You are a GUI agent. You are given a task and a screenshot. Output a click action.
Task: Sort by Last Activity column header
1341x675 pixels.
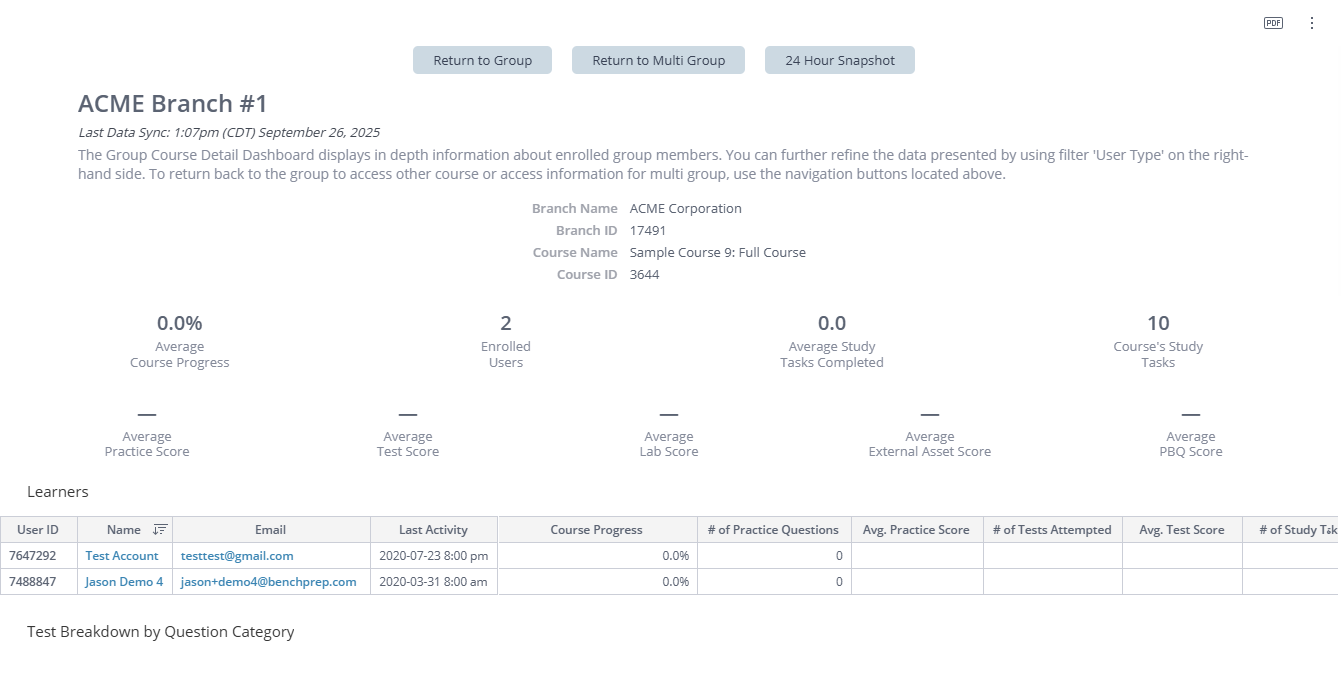click(433, 530)
